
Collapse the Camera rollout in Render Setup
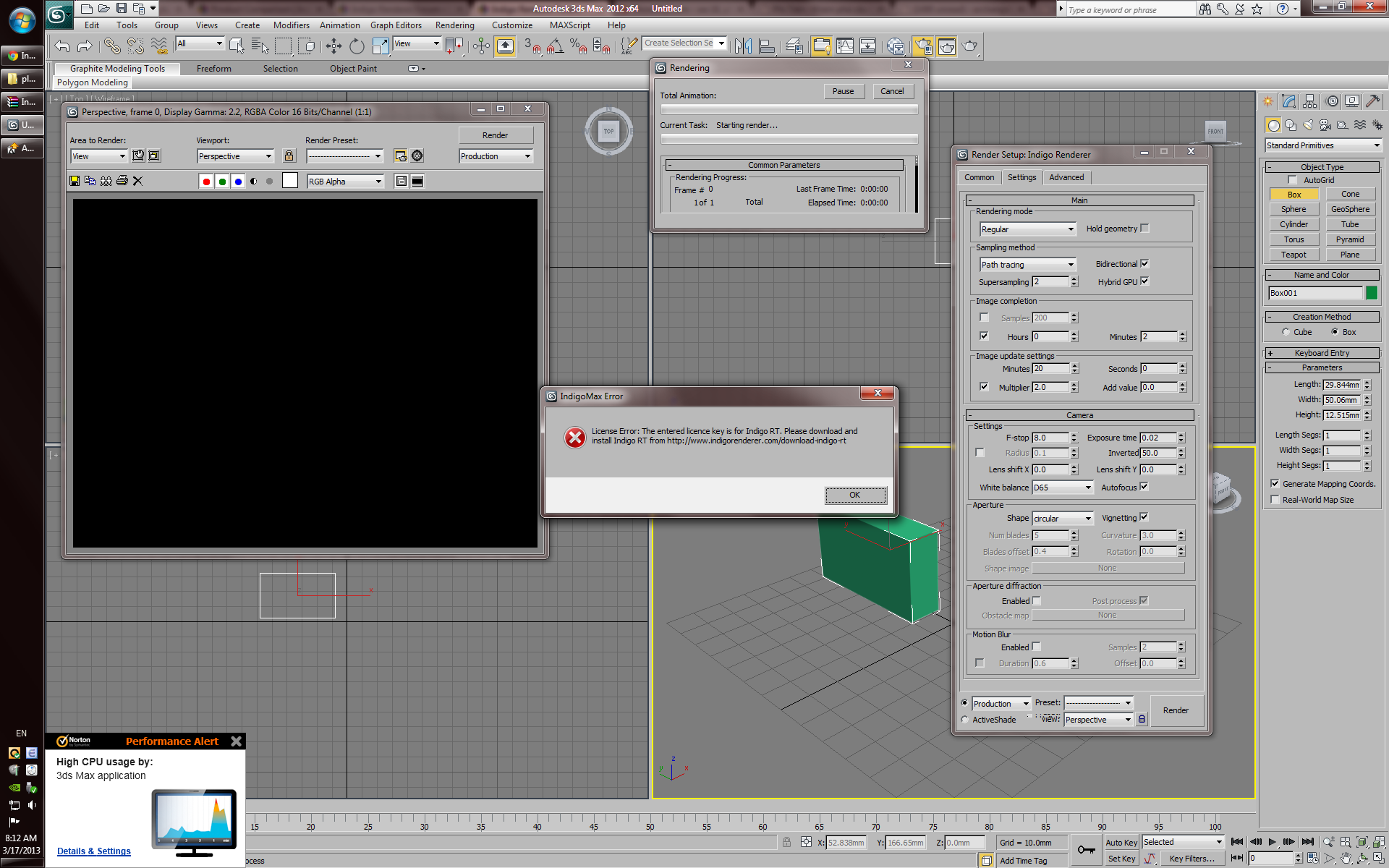(x=1079, y=415)
